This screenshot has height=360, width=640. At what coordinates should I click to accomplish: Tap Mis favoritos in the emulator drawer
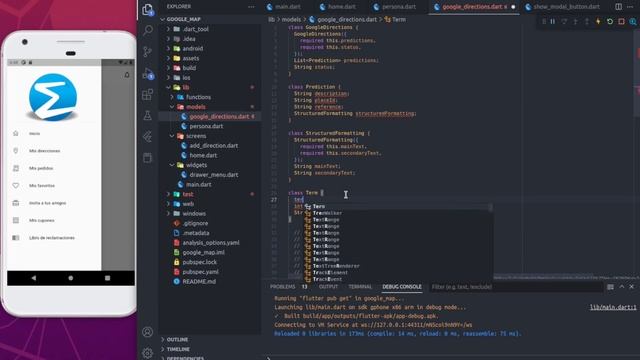[42, 186]
